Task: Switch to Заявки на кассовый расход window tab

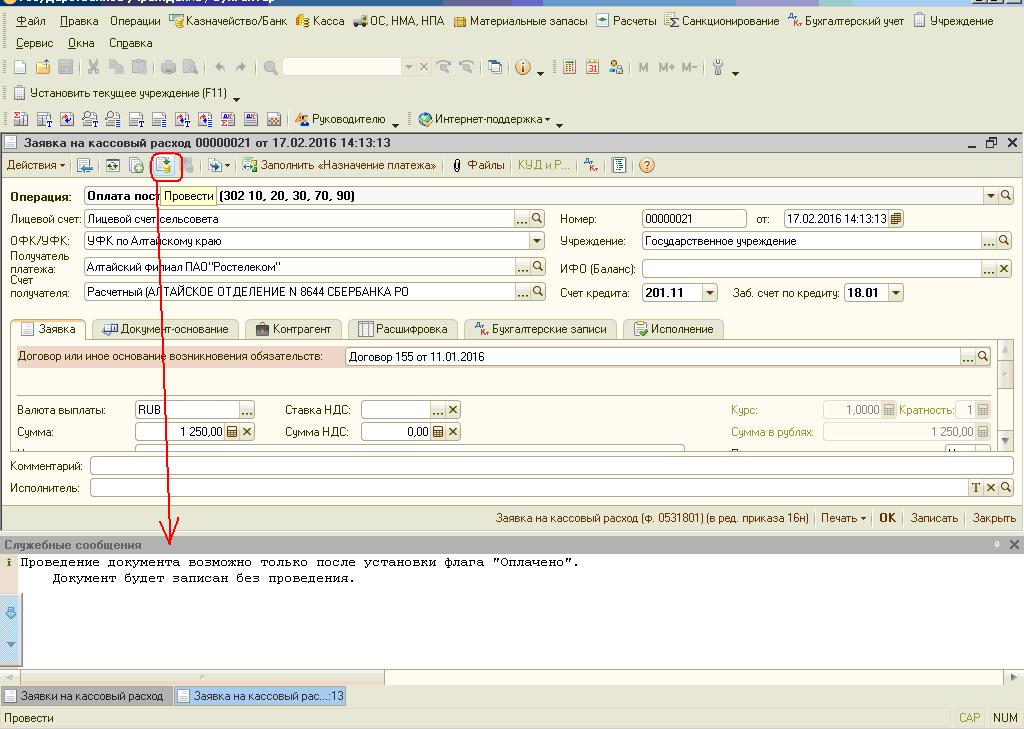Action: click(87, 696)
